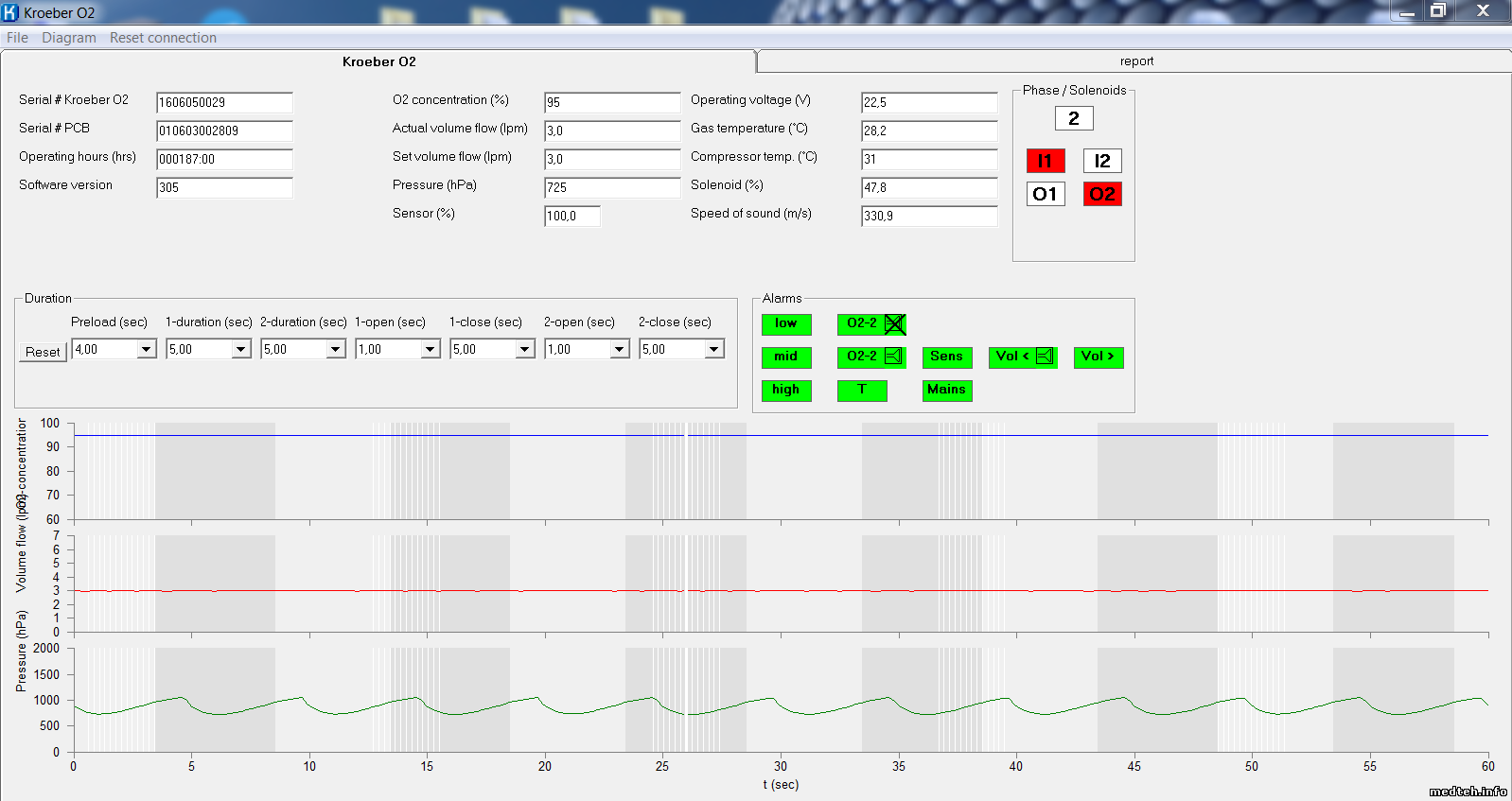Click the crossed-out speaker icon beside O2-2
The width and height of the screenshot is (1512, 801).
point(894,324)
